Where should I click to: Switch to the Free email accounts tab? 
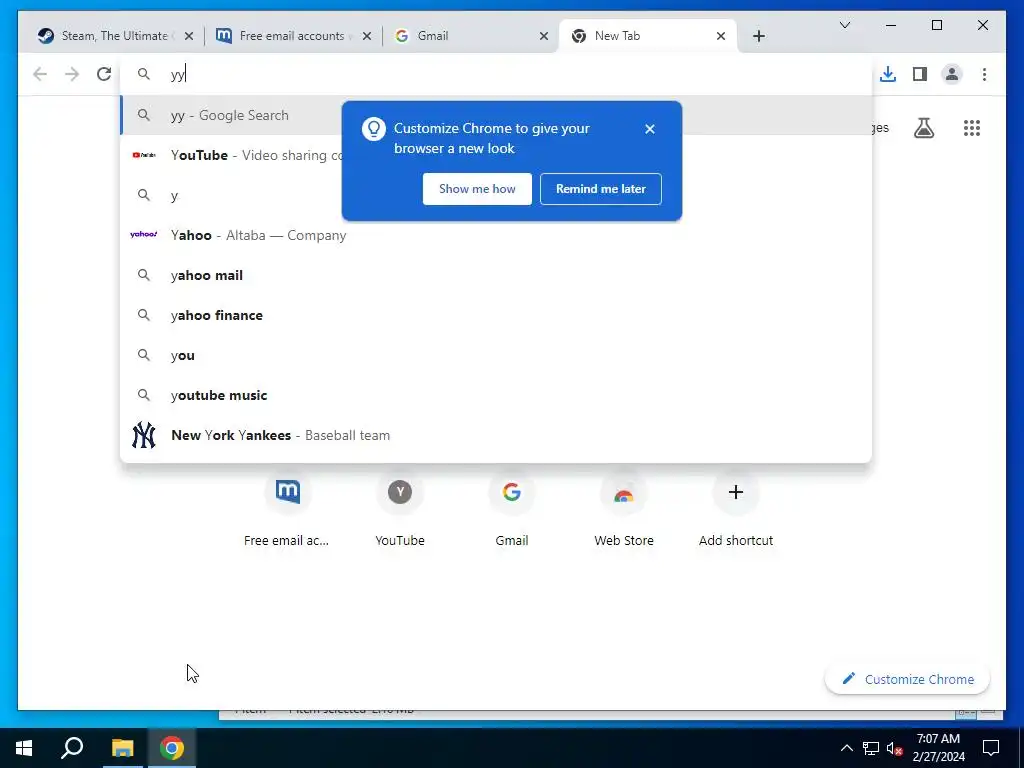tap(292, 36)
